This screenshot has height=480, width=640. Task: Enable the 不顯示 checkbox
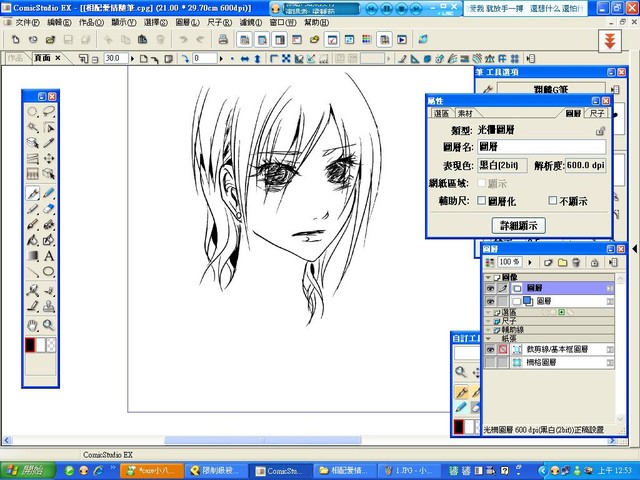click(x=553, y=200)
